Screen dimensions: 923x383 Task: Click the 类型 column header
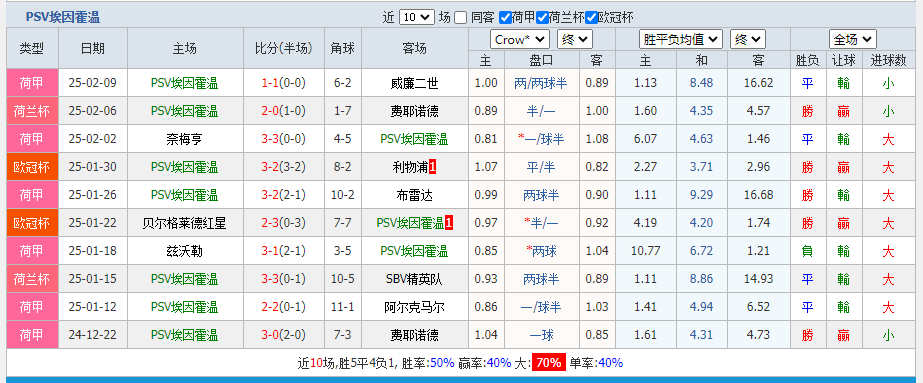32,48
